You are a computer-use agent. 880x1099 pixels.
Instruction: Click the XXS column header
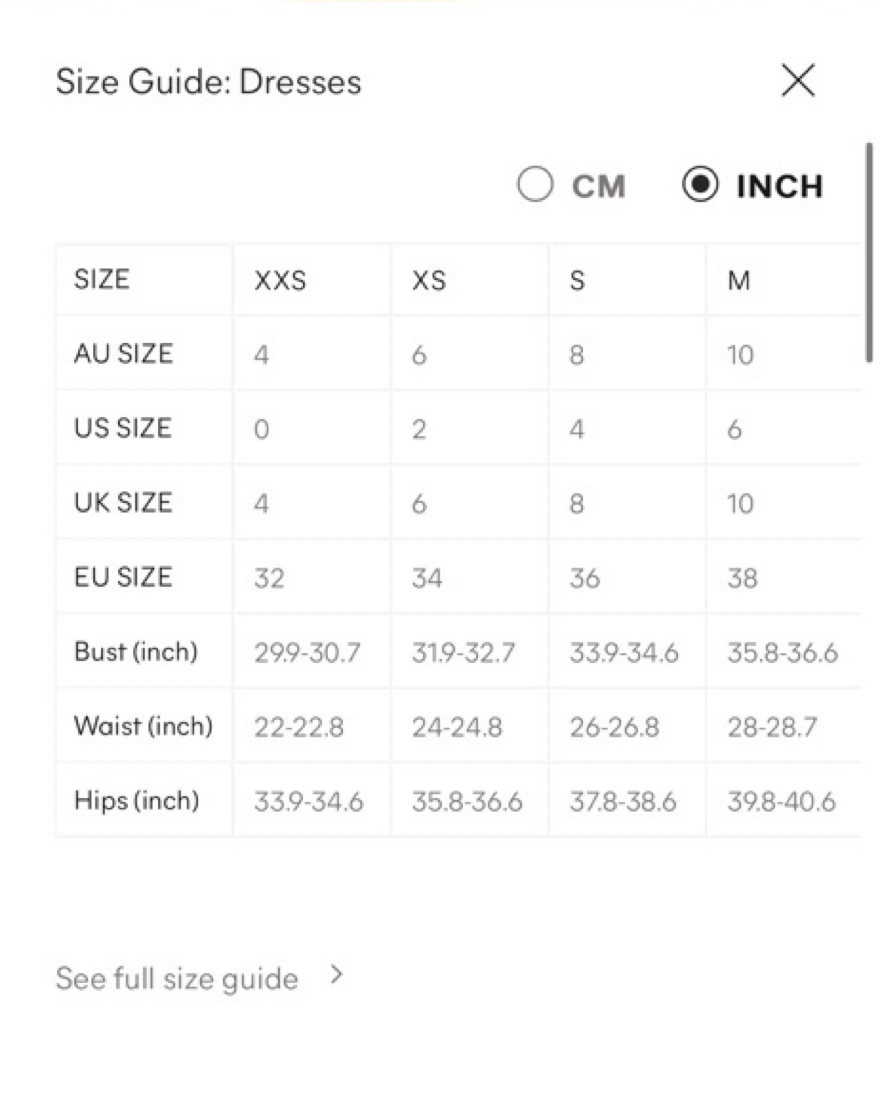pyautogui.click(x=280, y=280)
